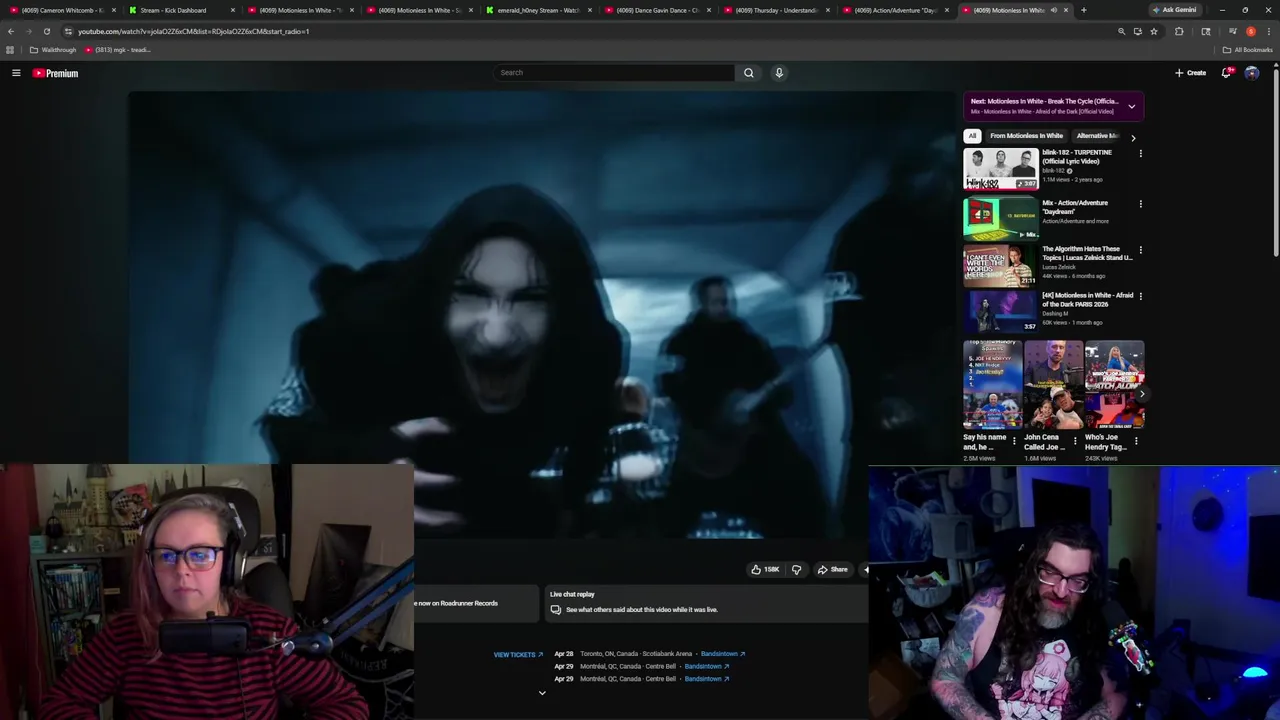Open Live chat replay panel
This screenshot has height=720, width=1280.
705,603
